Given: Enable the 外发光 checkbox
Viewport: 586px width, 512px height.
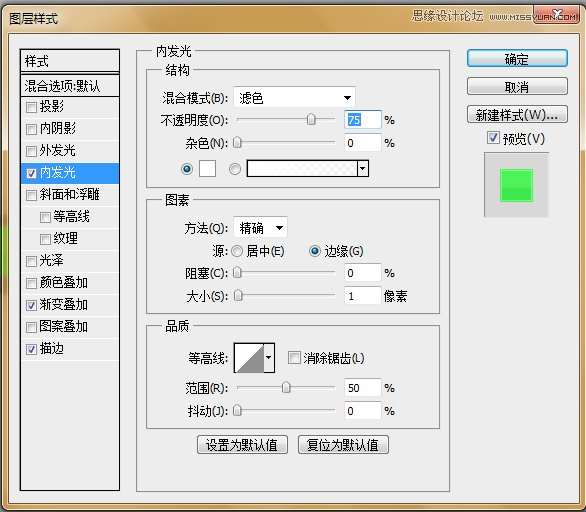Looking at the screenshot, I should click(x=31, y=151).
